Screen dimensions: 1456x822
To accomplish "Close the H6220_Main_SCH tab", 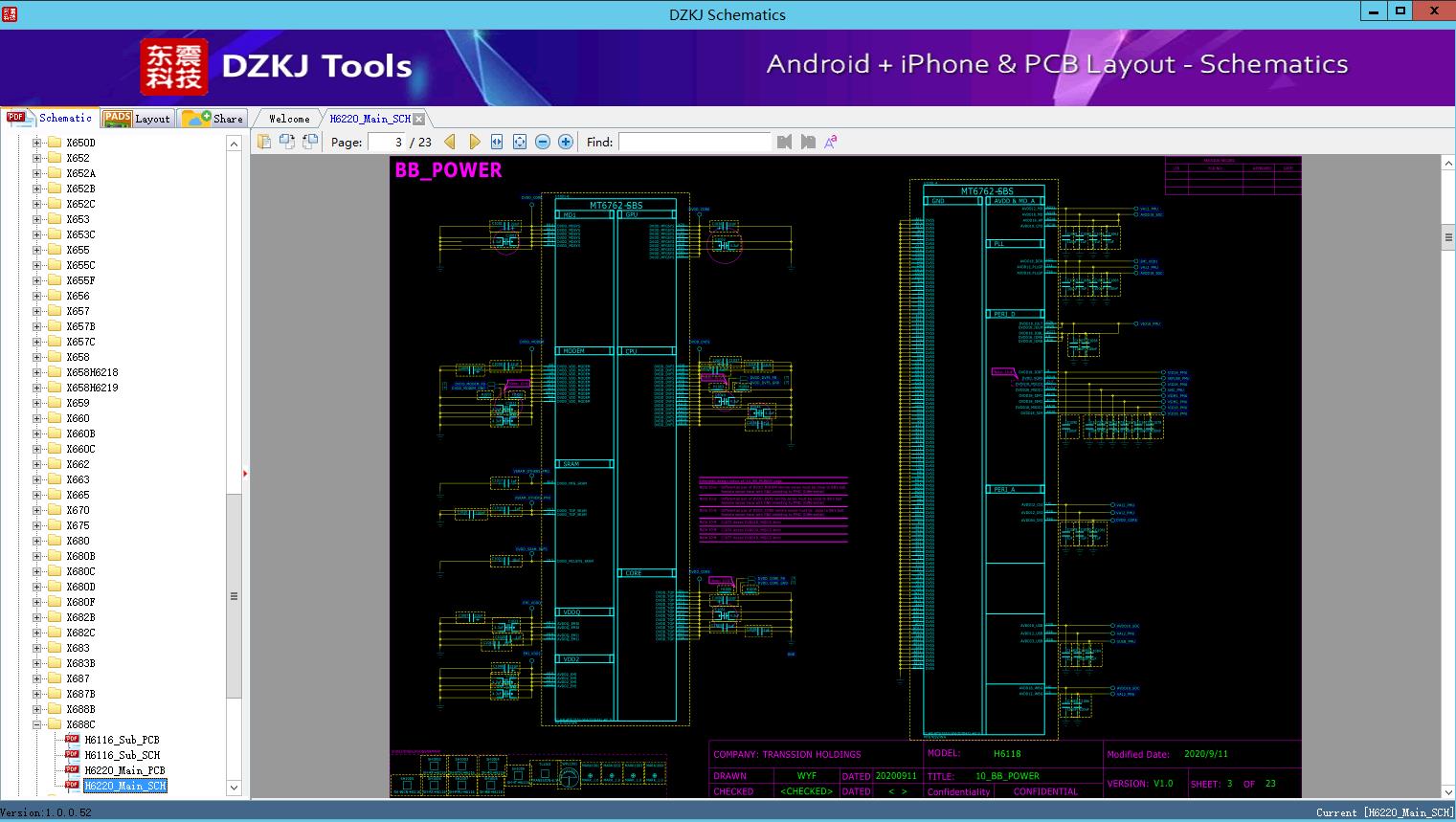I will pyautogui.click(x=418, y=119).
